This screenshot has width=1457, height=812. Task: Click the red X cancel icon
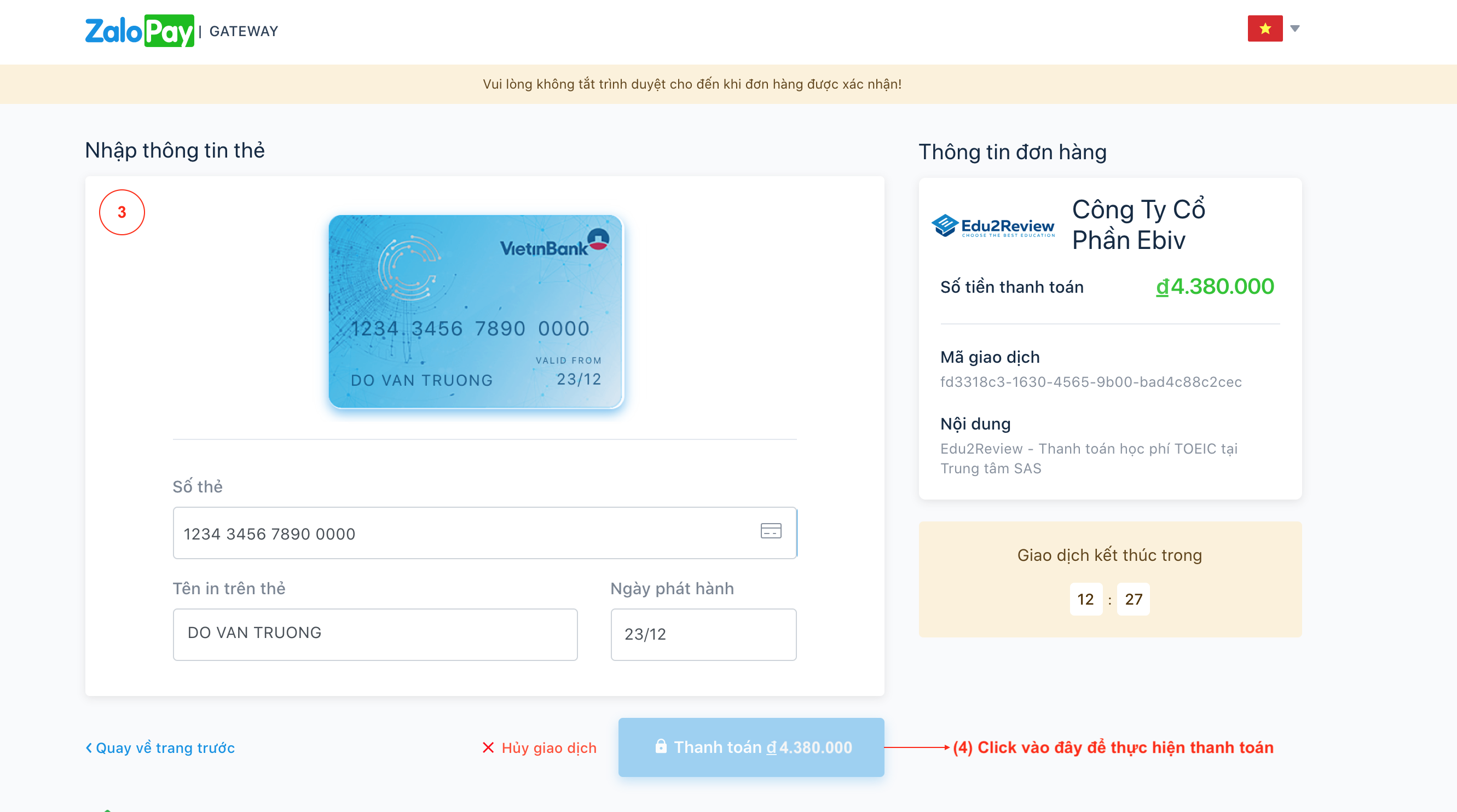coord(488,747)
